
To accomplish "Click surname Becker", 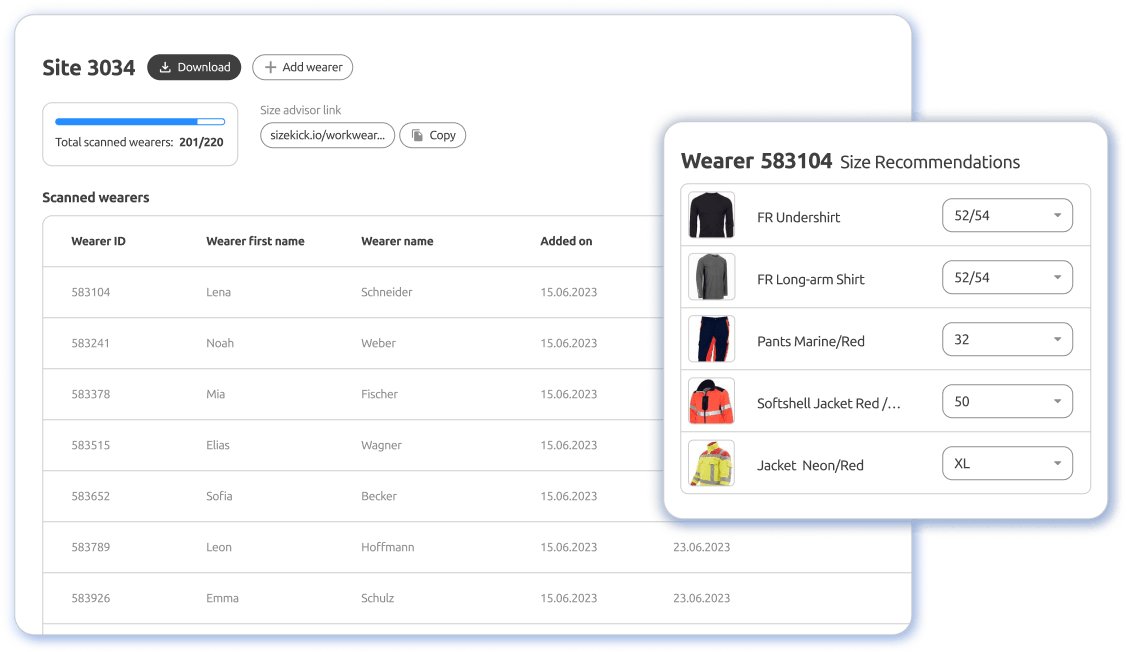I will 379,496.
